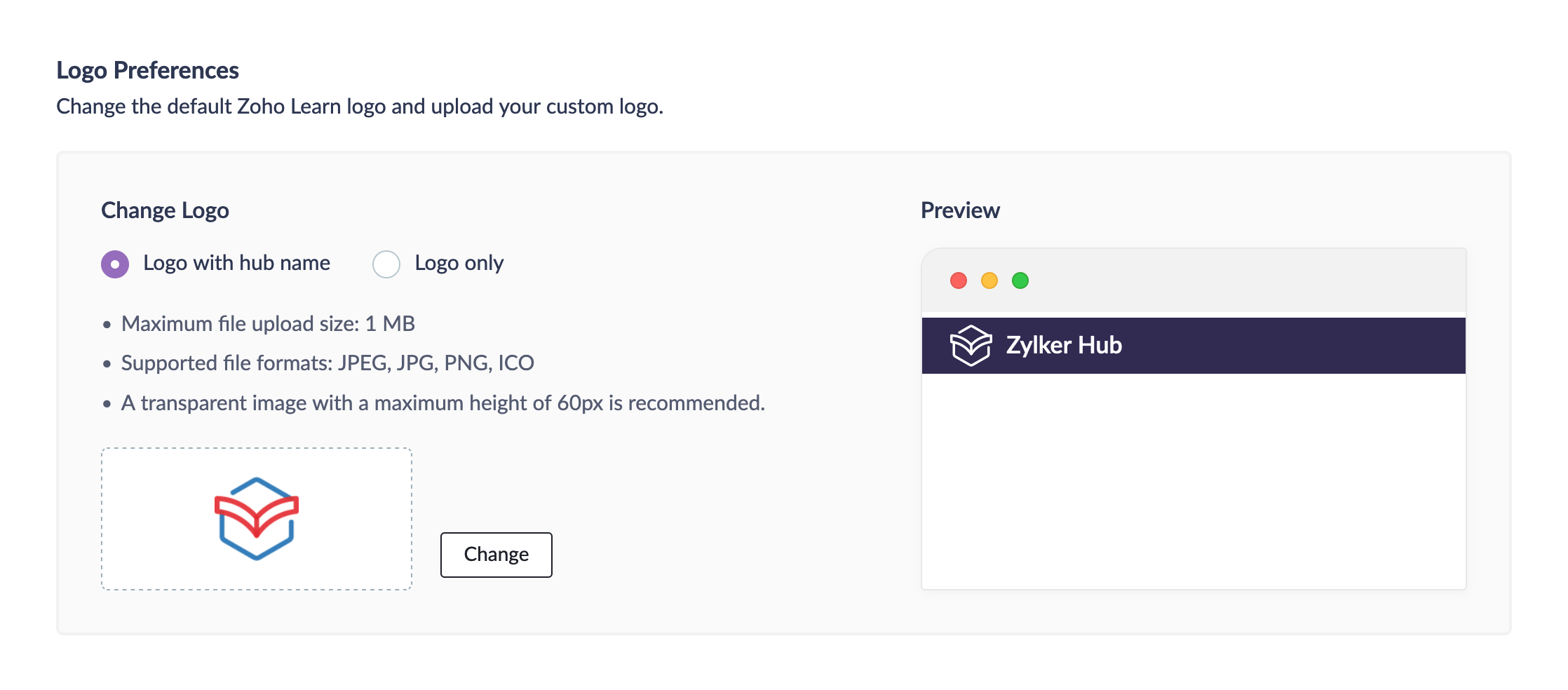This screenshot has height=690, width=1568.
Task: Click the white hub logo in preview
Action: click(x=971, y=345)
